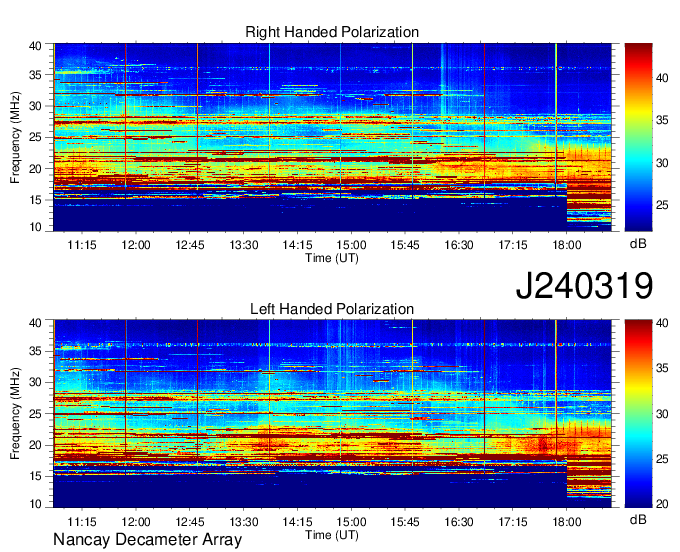Click the Left Handed plot's dB color bar
Image resolution: width=680 pixels, height=552 pixels.
click(638, 414)
